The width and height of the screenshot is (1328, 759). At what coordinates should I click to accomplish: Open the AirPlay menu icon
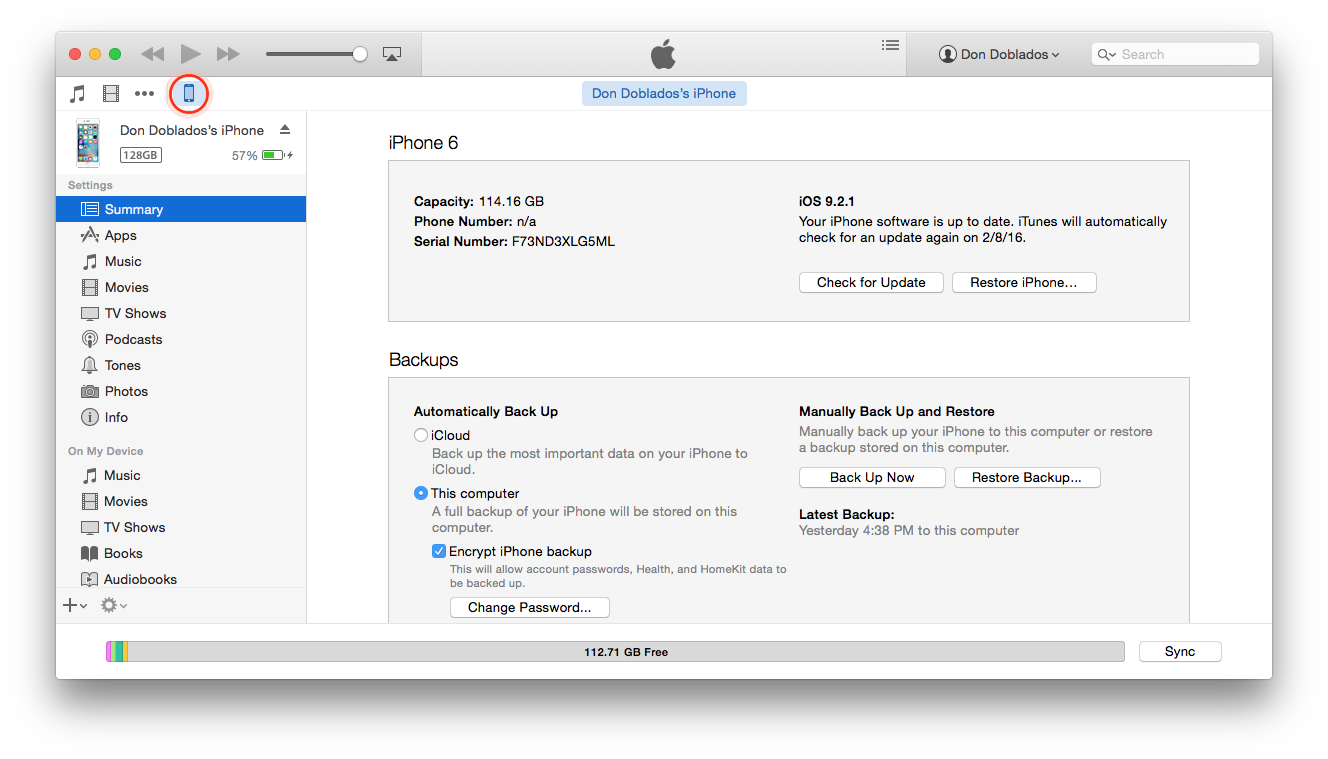pyautogui.click(x=392, y=54)
